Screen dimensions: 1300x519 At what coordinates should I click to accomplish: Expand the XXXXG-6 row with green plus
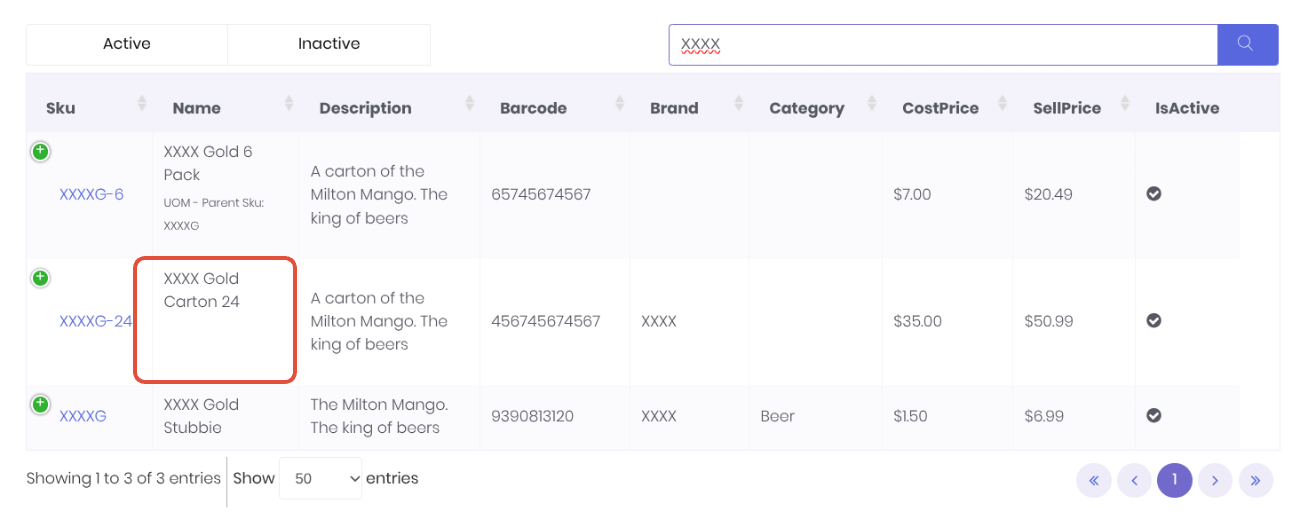pyautogui.click(x=40, y=152)
